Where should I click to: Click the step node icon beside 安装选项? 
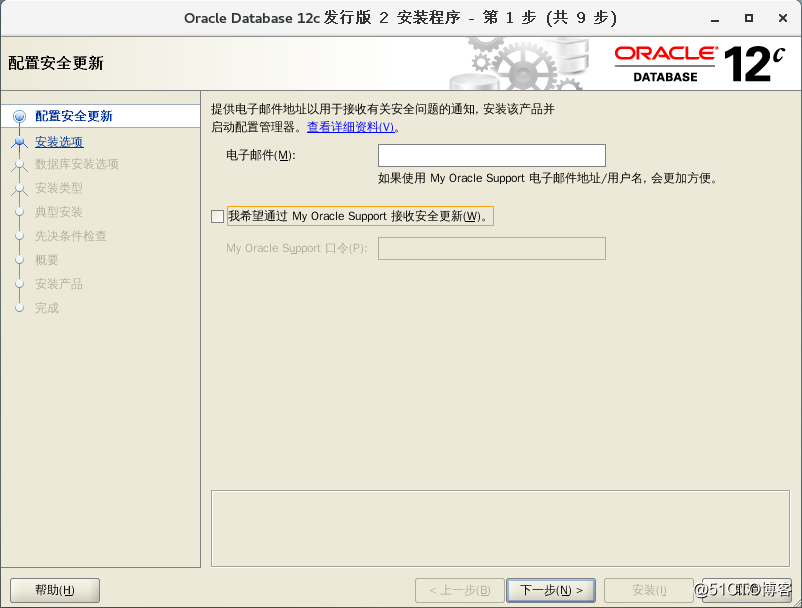tap(19, 141)
